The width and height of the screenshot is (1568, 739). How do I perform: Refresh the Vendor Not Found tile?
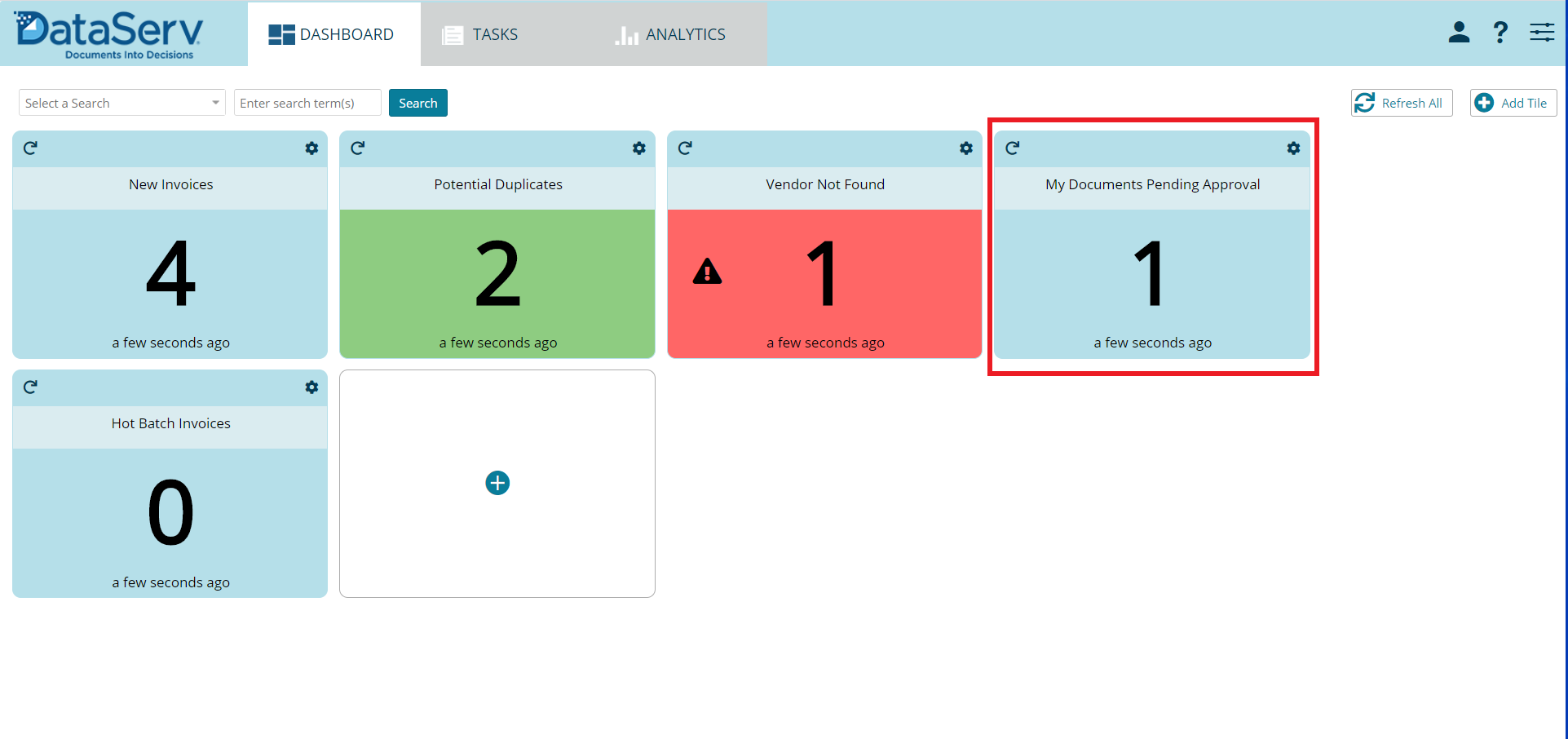click(x=685, y=148)
